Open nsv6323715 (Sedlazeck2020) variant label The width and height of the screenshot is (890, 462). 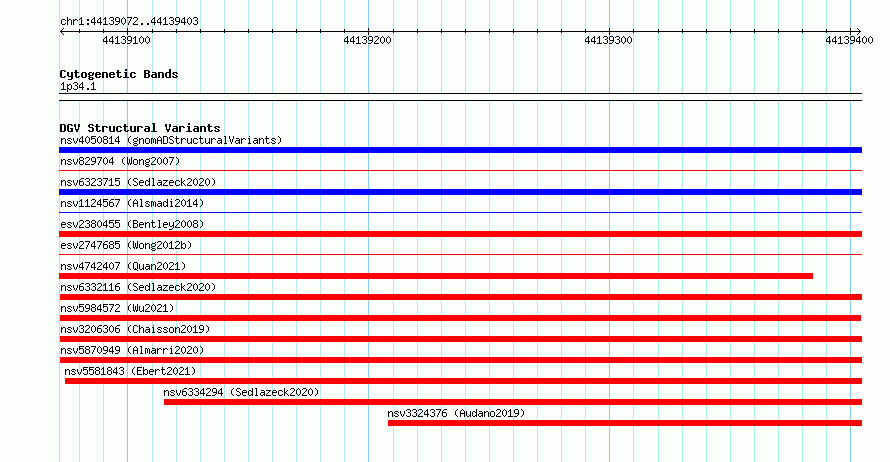138,182
